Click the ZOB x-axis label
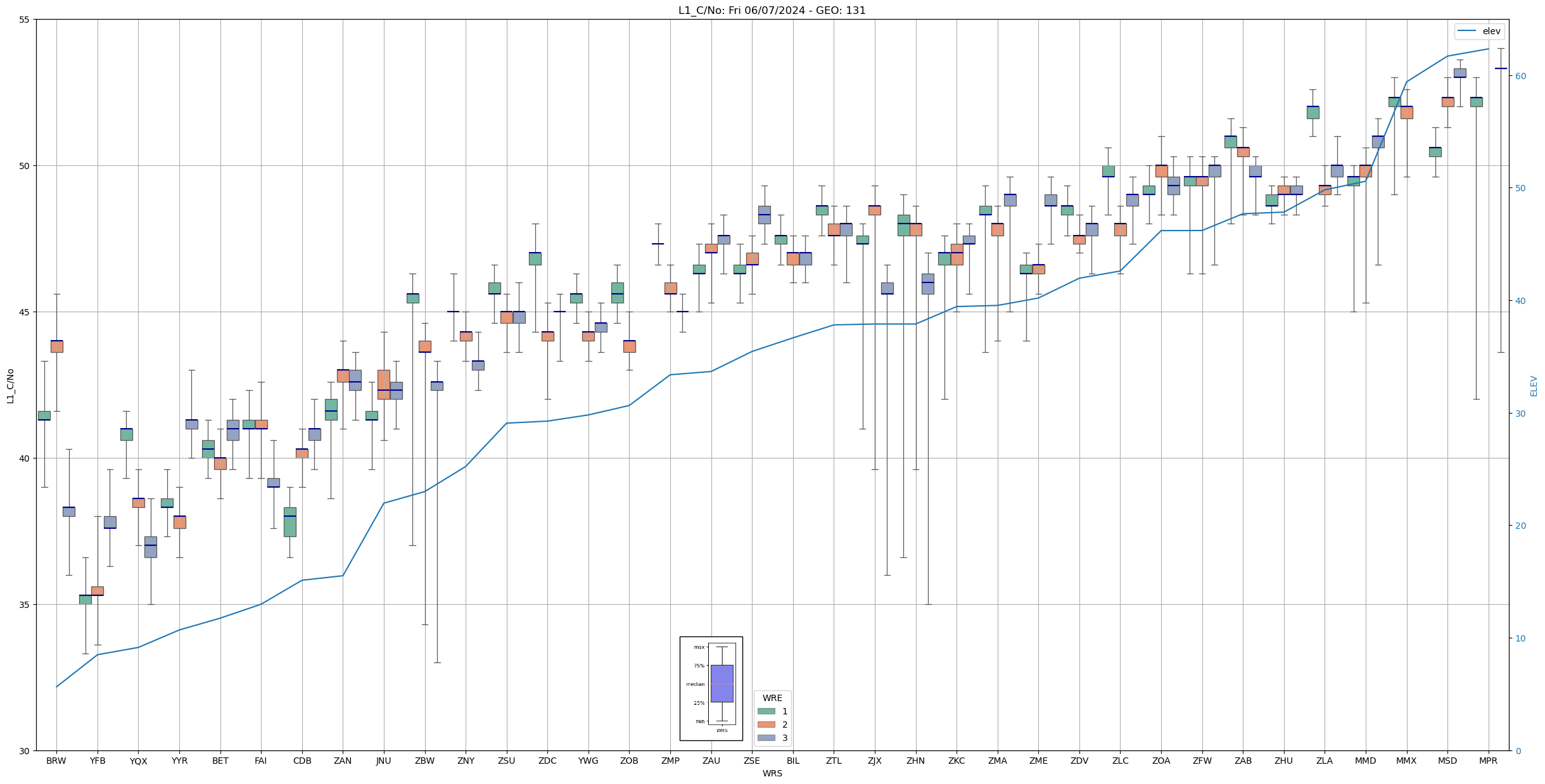 pyautogui.click(x=629, y=761)
